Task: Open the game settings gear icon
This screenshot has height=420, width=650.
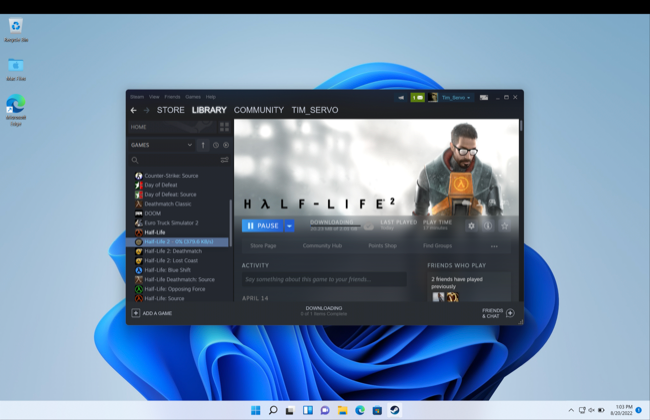Action: click(x=471, y=226)
